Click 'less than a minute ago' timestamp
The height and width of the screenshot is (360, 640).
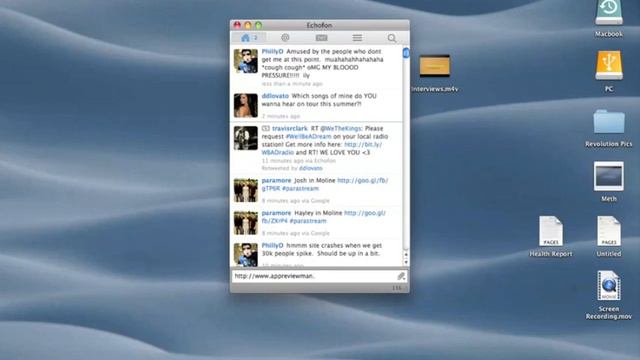(292, 84)
